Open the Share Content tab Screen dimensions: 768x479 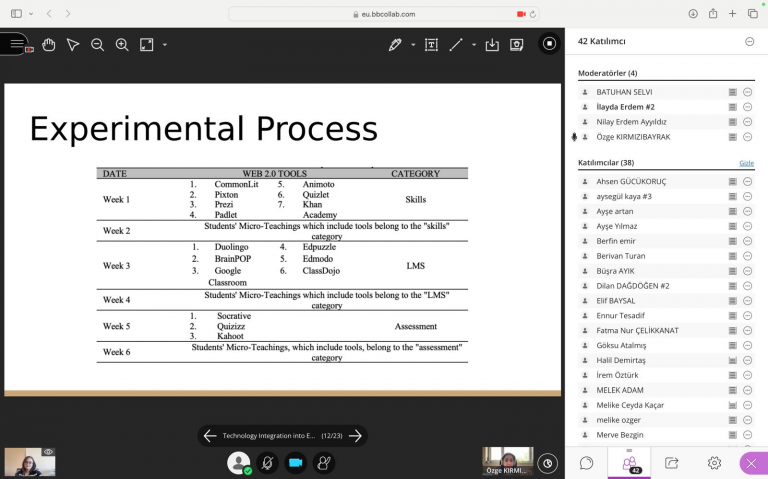(672, 462)
